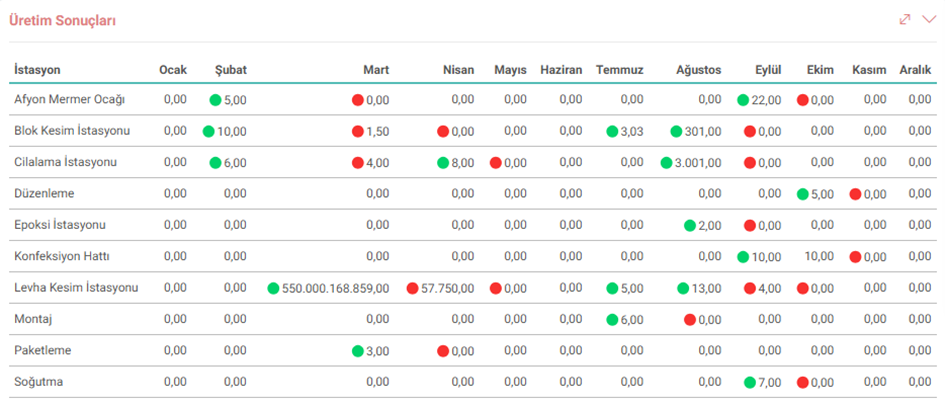The image size is (945, 406).
Task: Select the Paketleme row label
Action: click(43, 351)
